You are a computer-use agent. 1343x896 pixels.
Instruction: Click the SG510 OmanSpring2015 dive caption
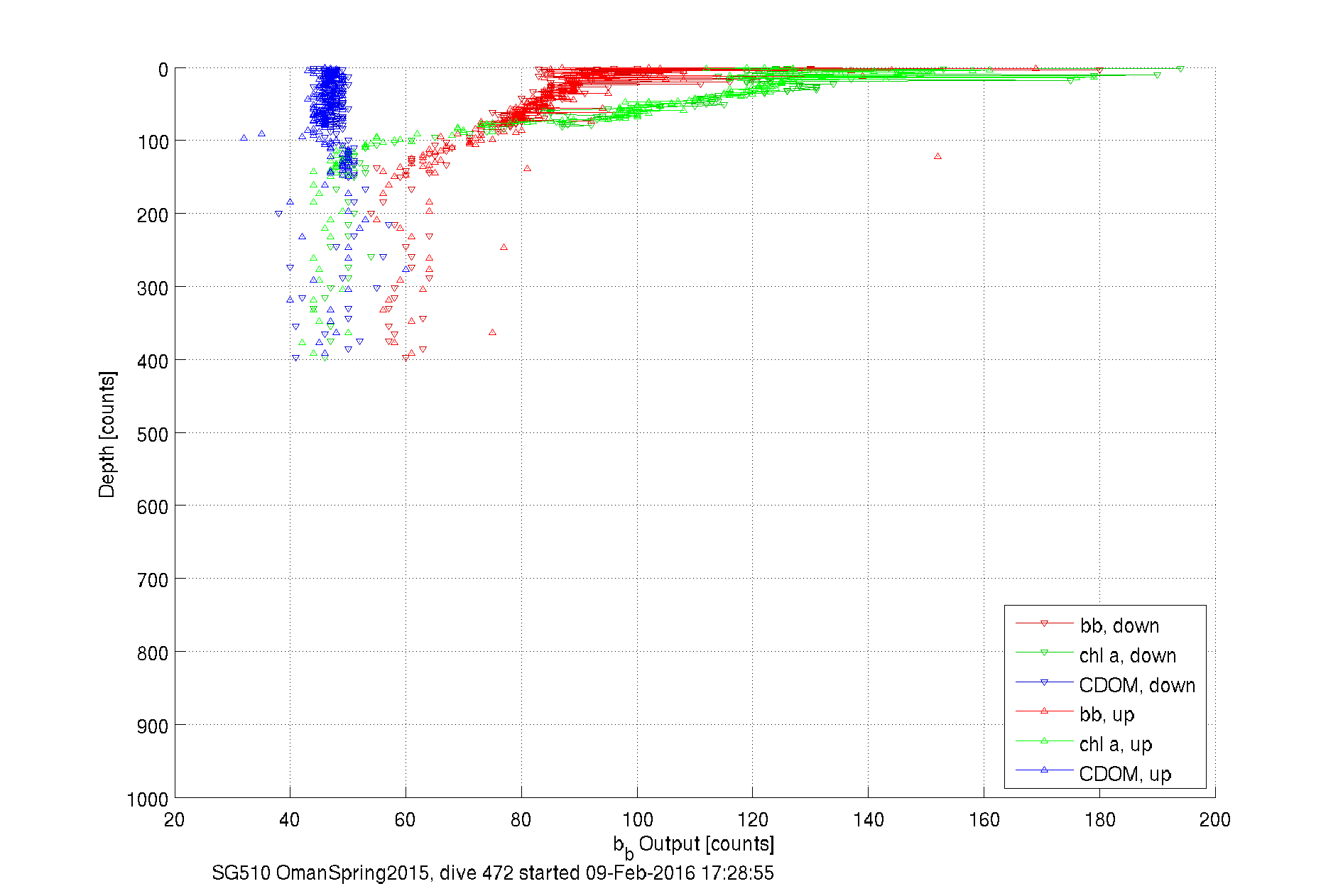pyautogui.click(x=493, y=873)
